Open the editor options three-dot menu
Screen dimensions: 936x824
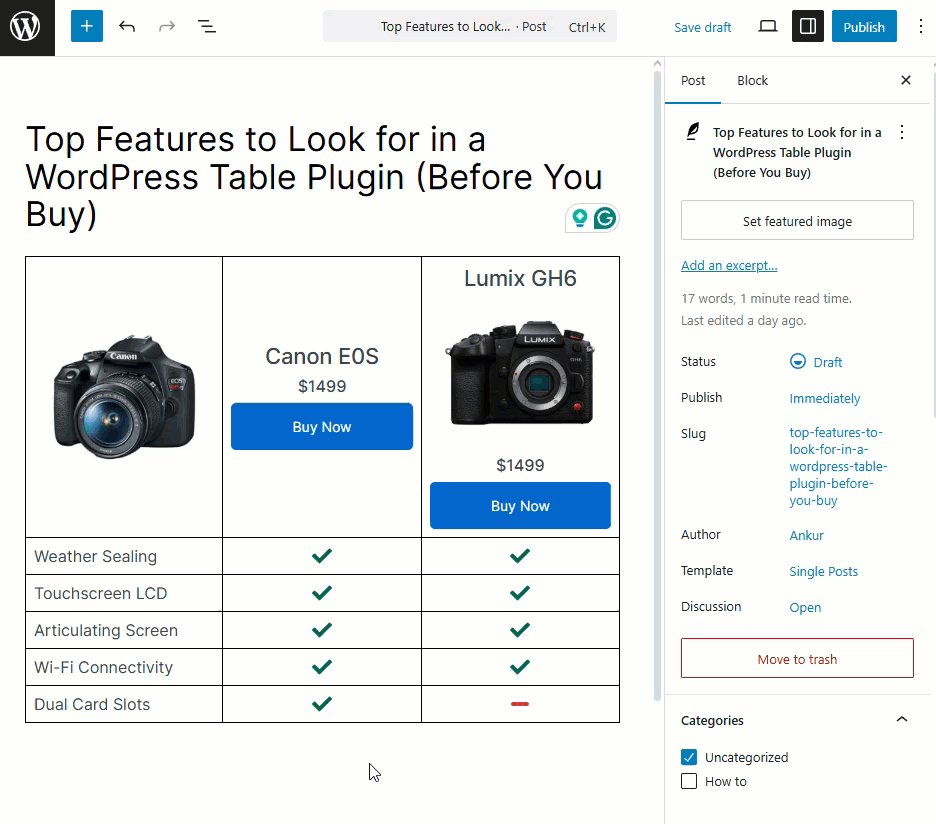coord(920,26)
